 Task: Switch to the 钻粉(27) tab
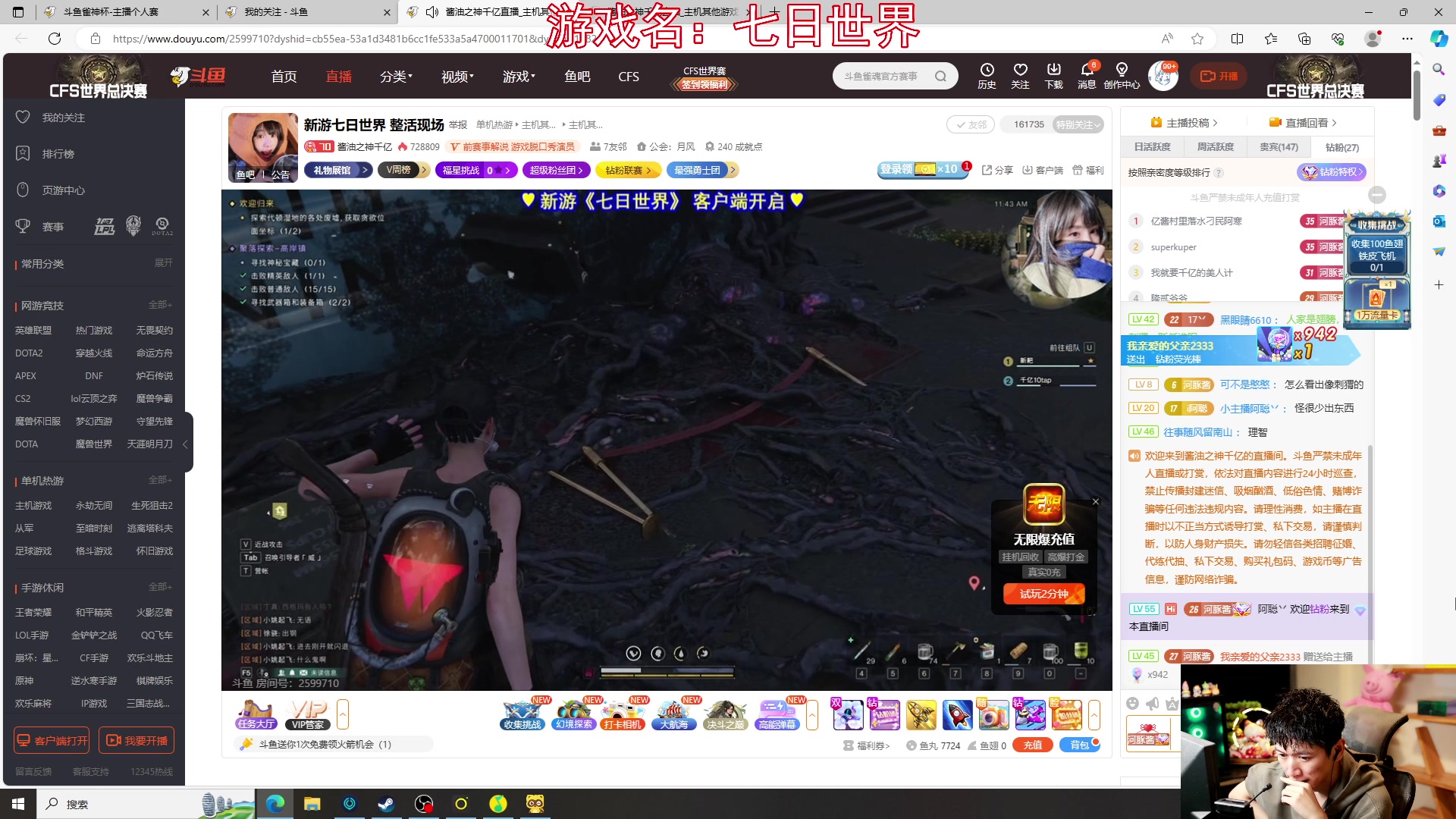1341,147
